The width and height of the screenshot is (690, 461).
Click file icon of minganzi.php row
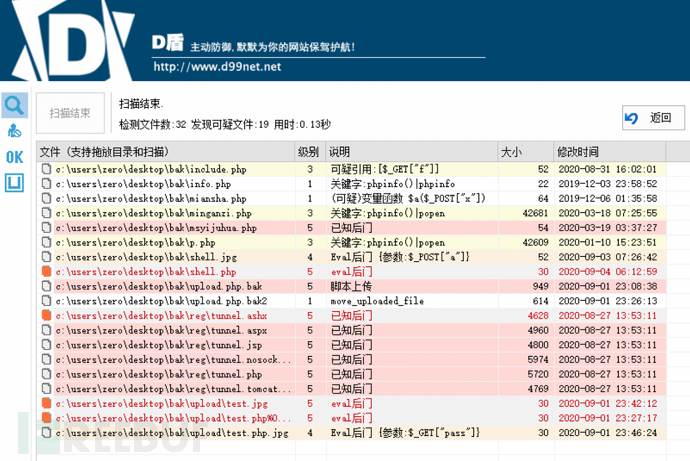[46, 213]
